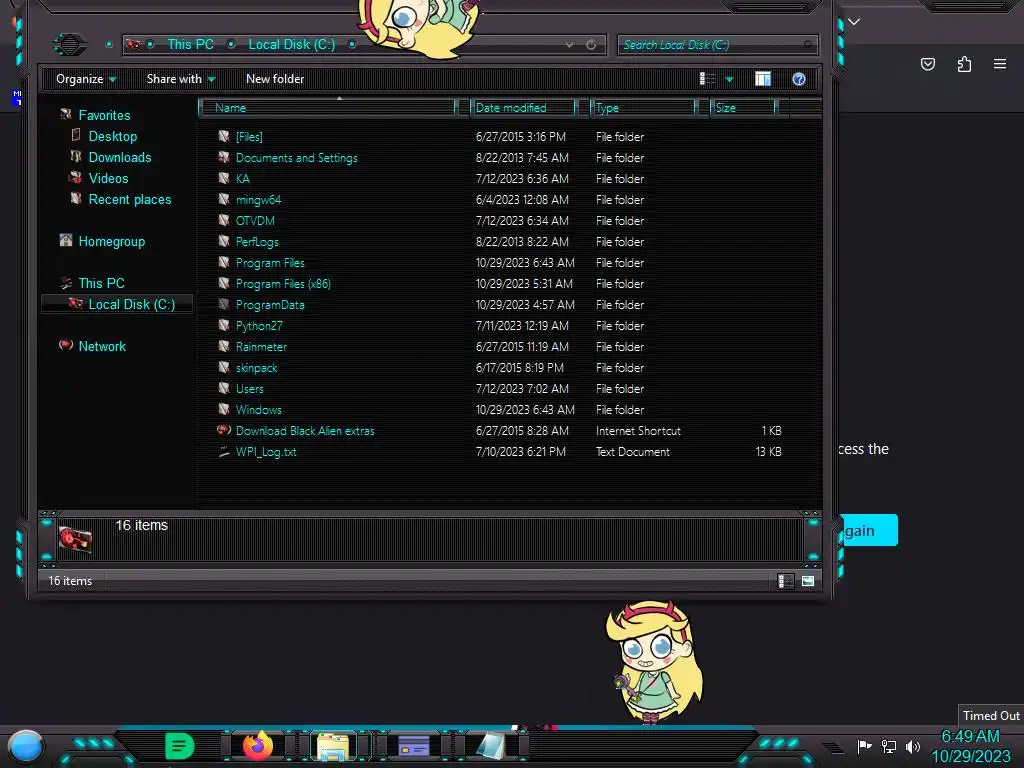Click the Program Files (x86) folder icon
This screenshot has width=1024, height=768.
click(224, 283)
